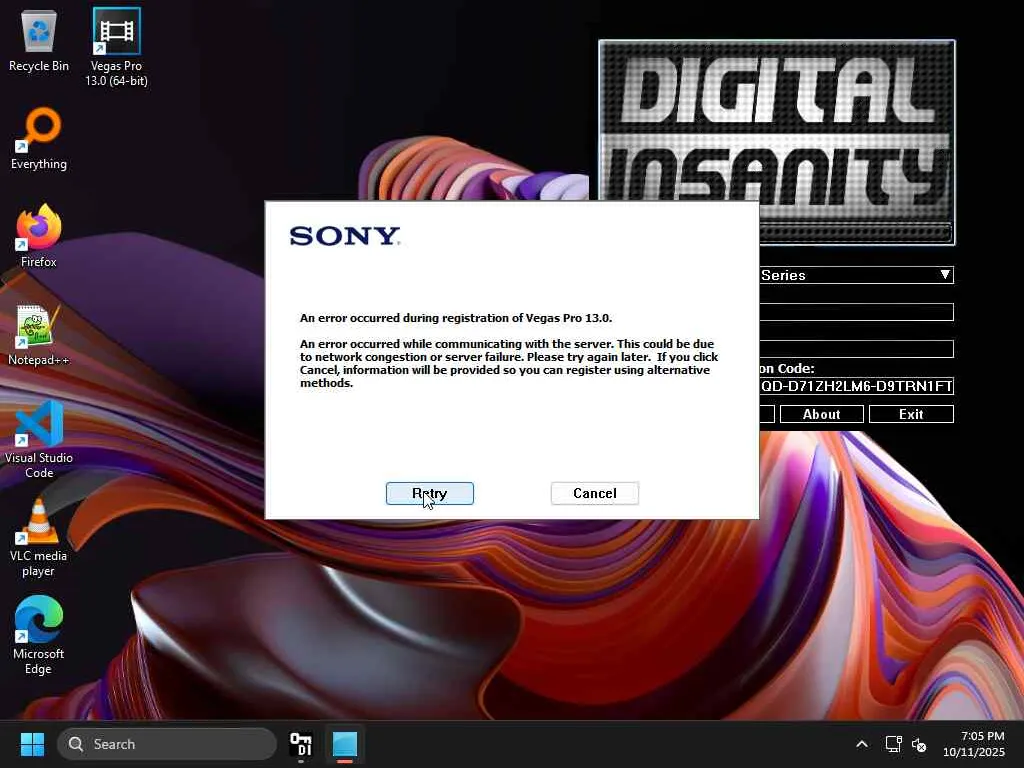Select the Firefox desktop shortcut
This screenshot has width=1024, height=768.
pos(39,236)
